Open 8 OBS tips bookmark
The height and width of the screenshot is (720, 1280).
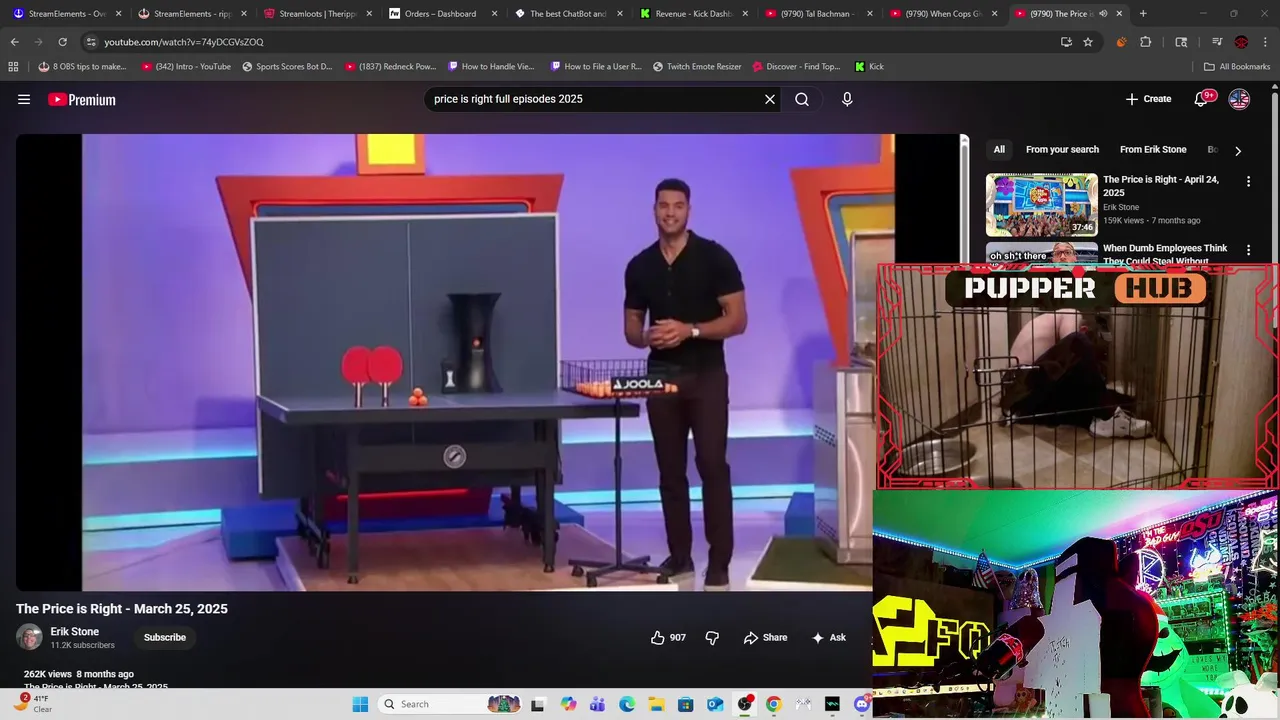click(x=83, y=66)
